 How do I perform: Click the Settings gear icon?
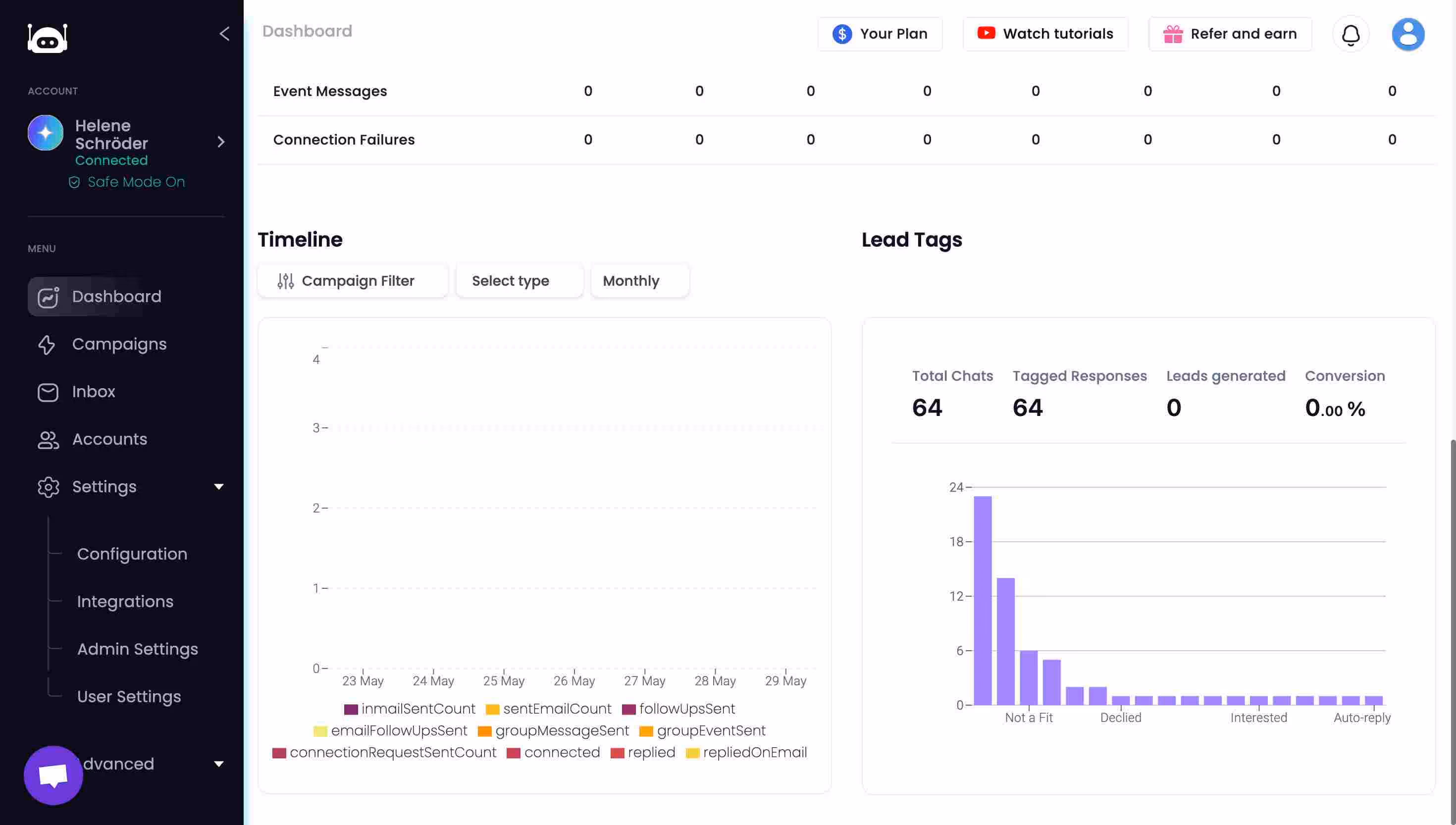(48, 487)
